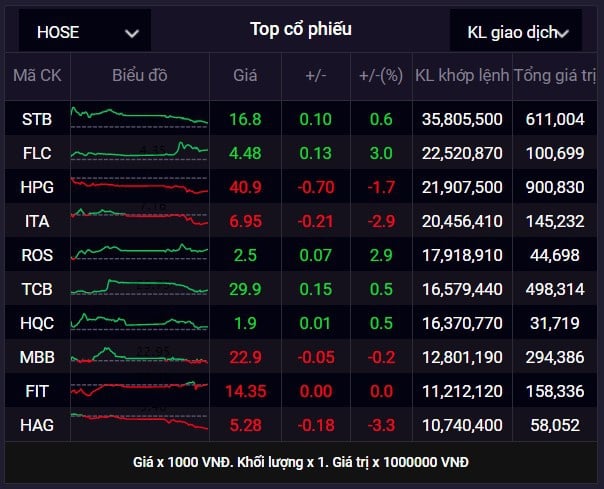Open the FLC mini price chart
Viewport: 604px width, 489px height.
(139, 151)
